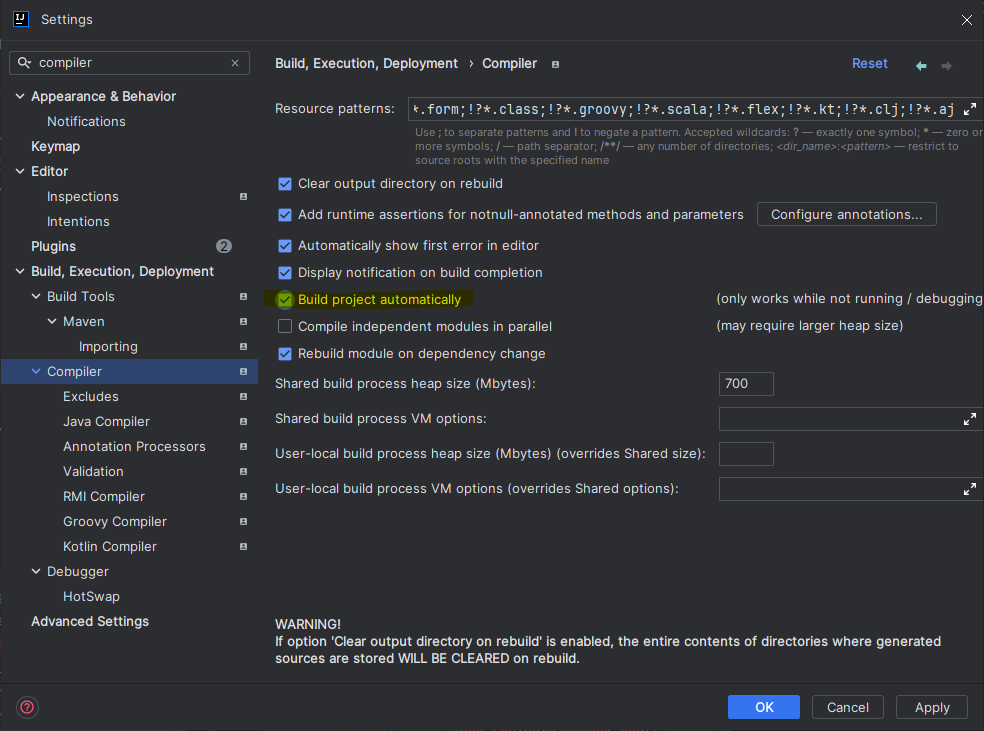The height and width of the screenshot is (731, 984).
Task: Collapse the Maven node chevron
Action: pos(52,321)
